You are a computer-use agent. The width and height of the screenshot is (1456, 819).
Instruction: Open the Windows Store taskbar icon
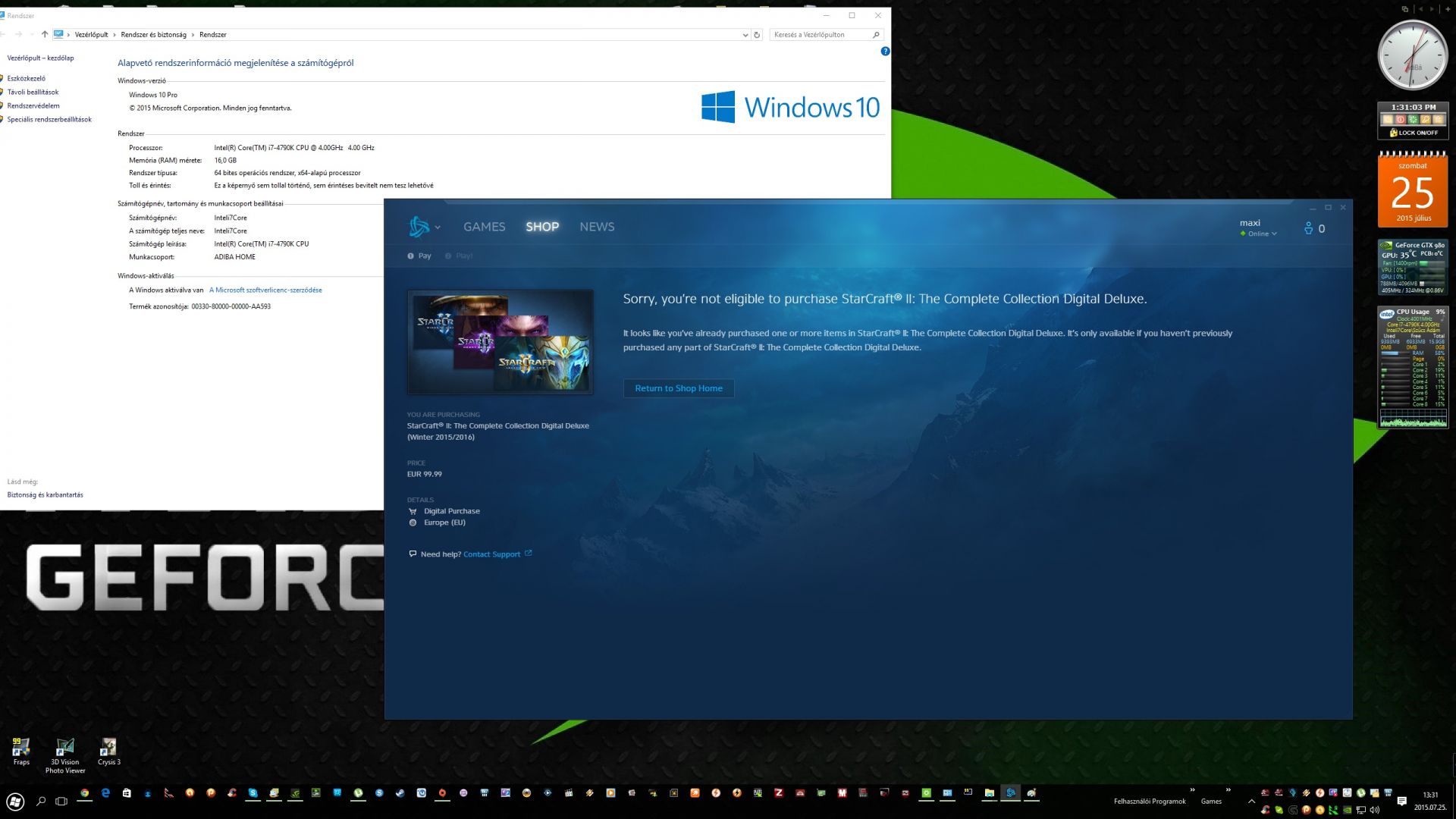pyautogui.click(x=127, y=793)
